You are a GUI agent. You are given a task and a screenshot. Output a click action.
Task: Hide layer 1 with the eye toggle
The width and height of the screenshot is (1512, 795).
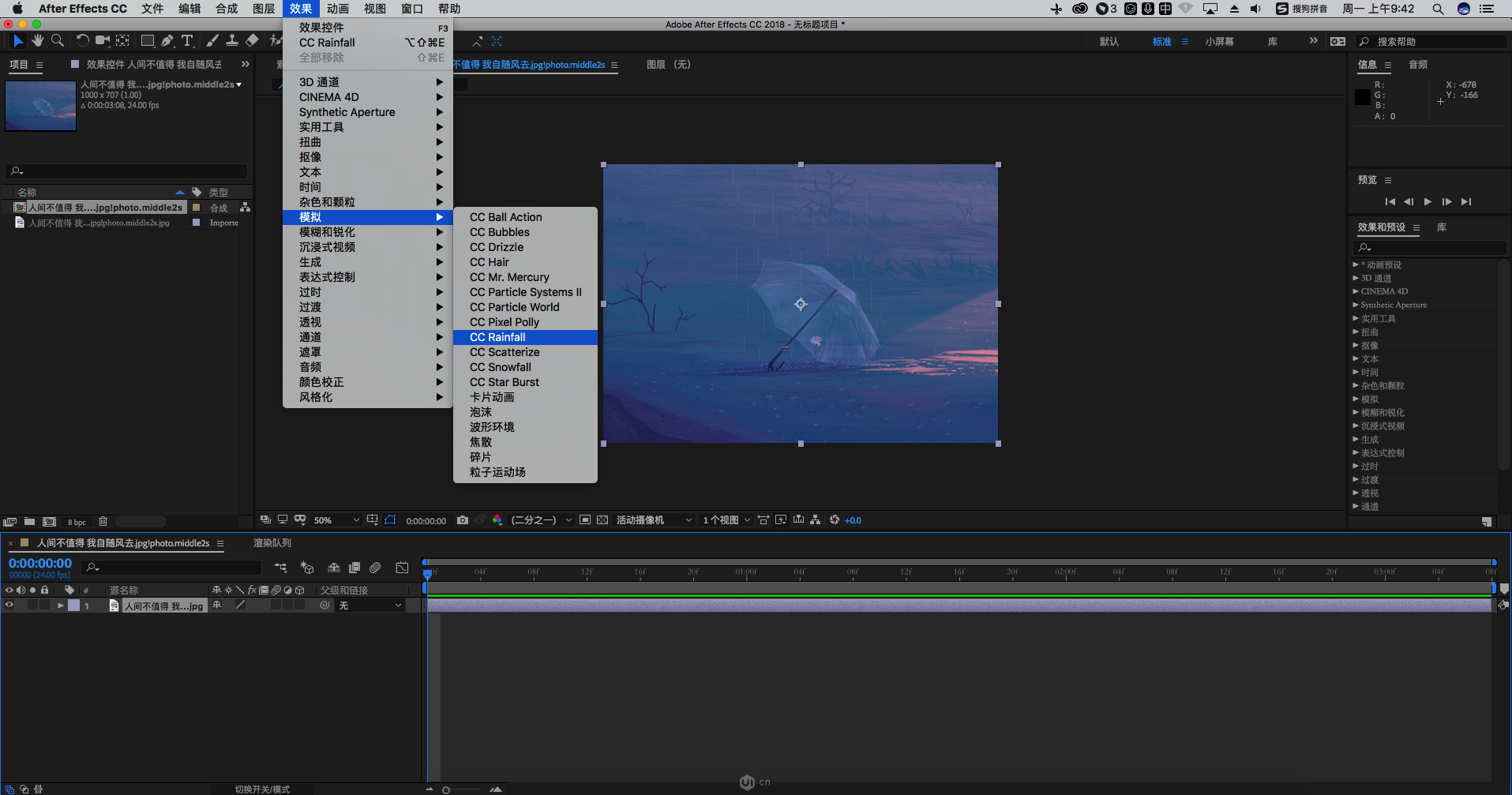tap(9, 606)
